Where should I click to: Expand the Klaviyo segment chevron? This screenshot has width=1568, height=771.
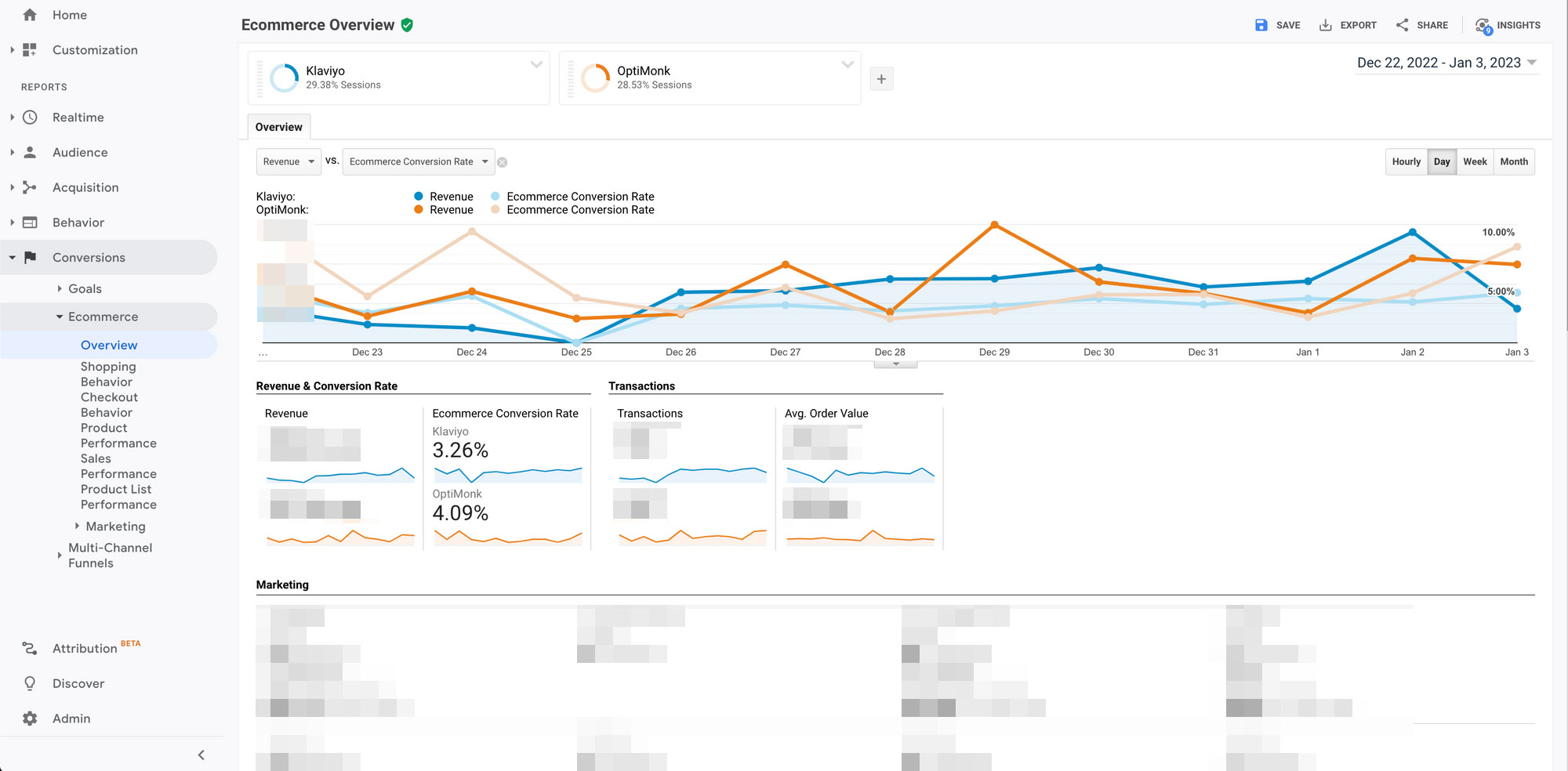tap(536, 64)
